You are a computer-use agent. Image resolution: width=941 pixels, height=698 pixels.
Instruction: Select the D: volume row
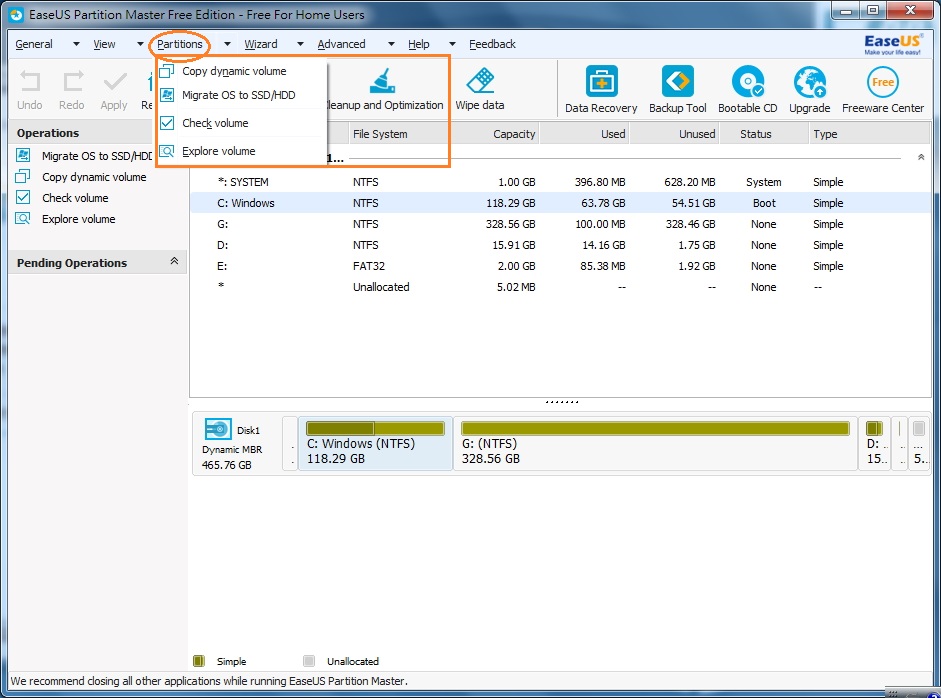point(561,245)
